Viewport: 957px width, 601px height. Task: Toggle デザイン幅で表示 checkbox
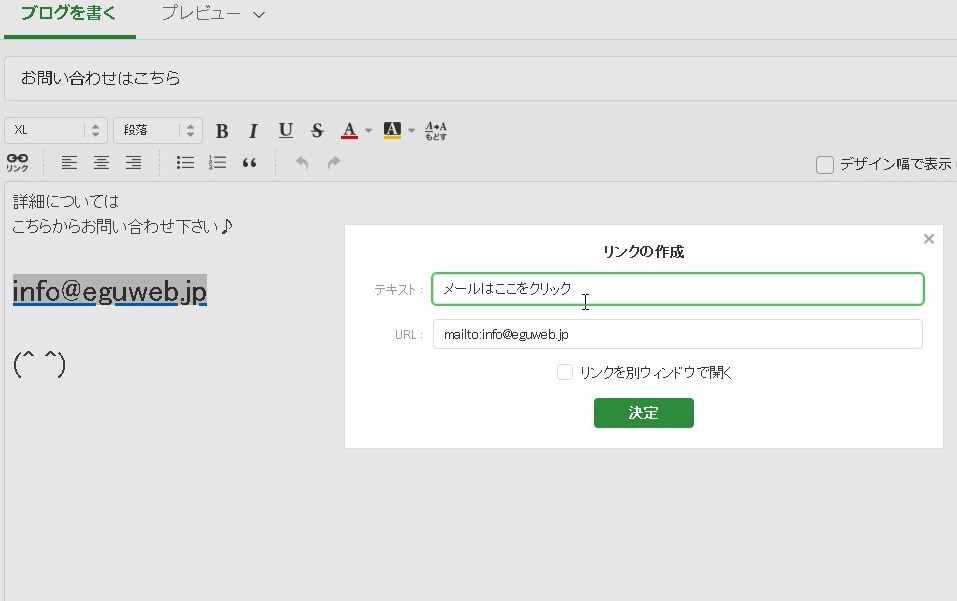825,165
